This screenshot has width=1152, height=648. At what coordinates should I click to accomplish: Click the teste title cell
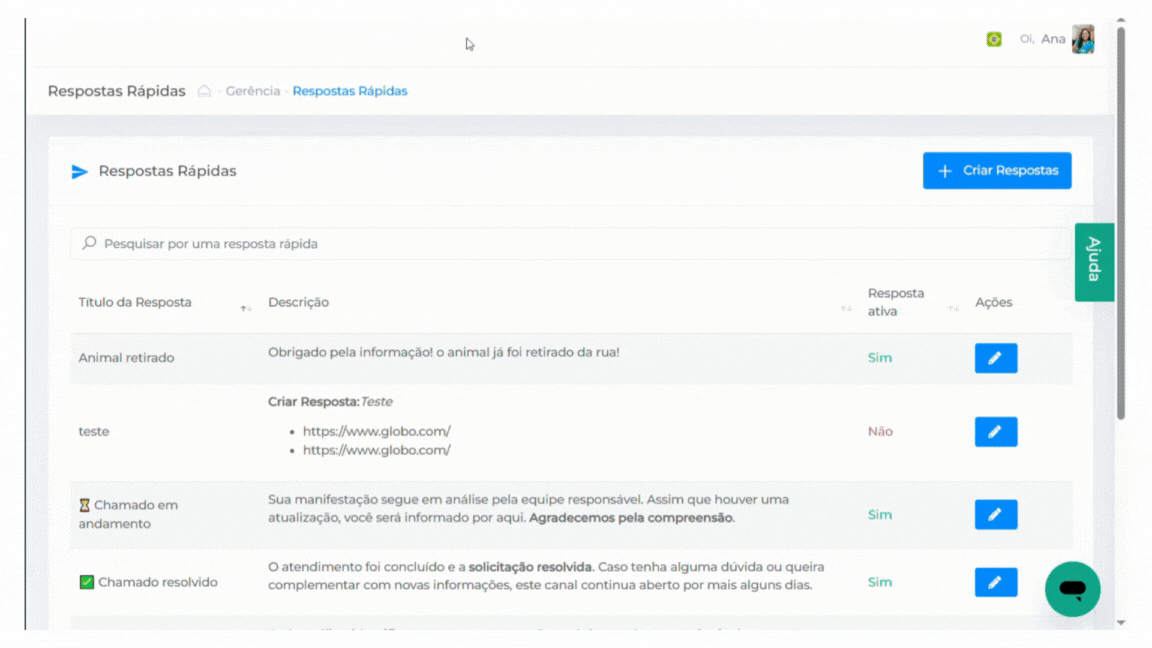[94, 431]
